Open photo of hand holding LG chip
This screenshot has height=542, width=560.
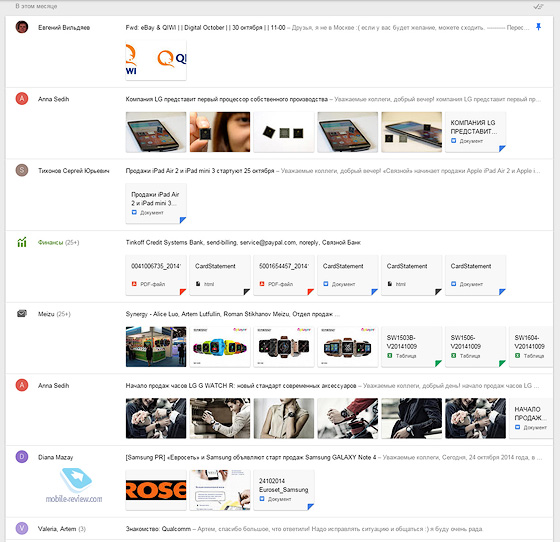click(220, 132)
